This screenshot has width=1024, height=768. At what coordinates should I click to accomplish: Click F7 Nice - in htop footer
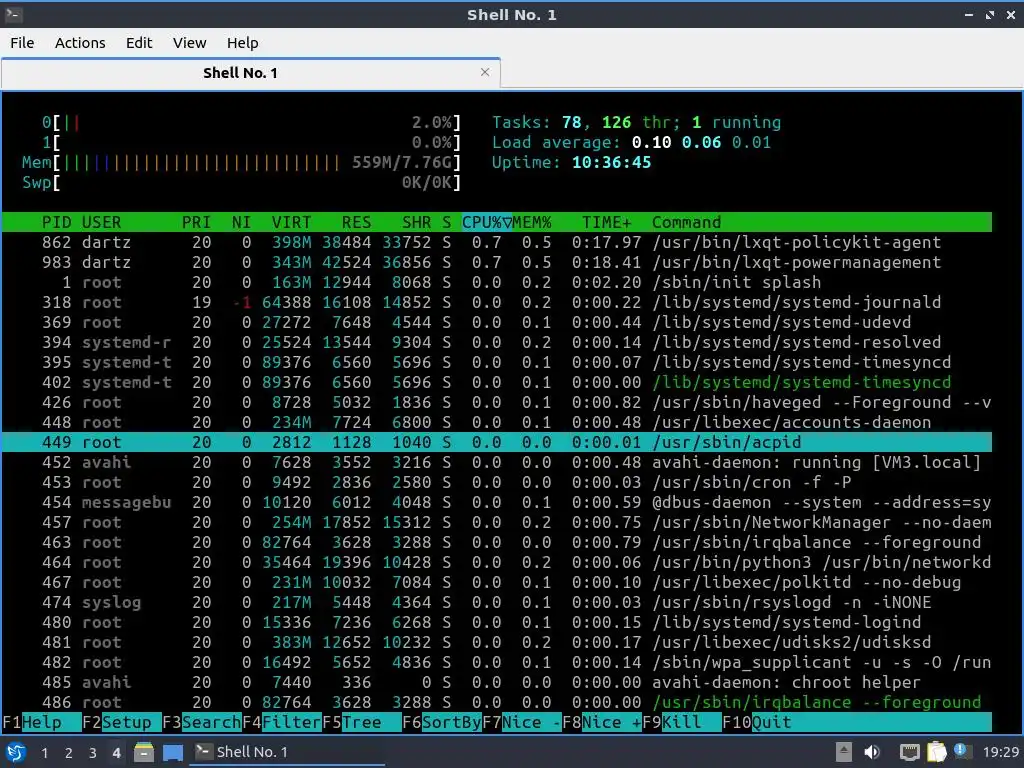(522, 722)
